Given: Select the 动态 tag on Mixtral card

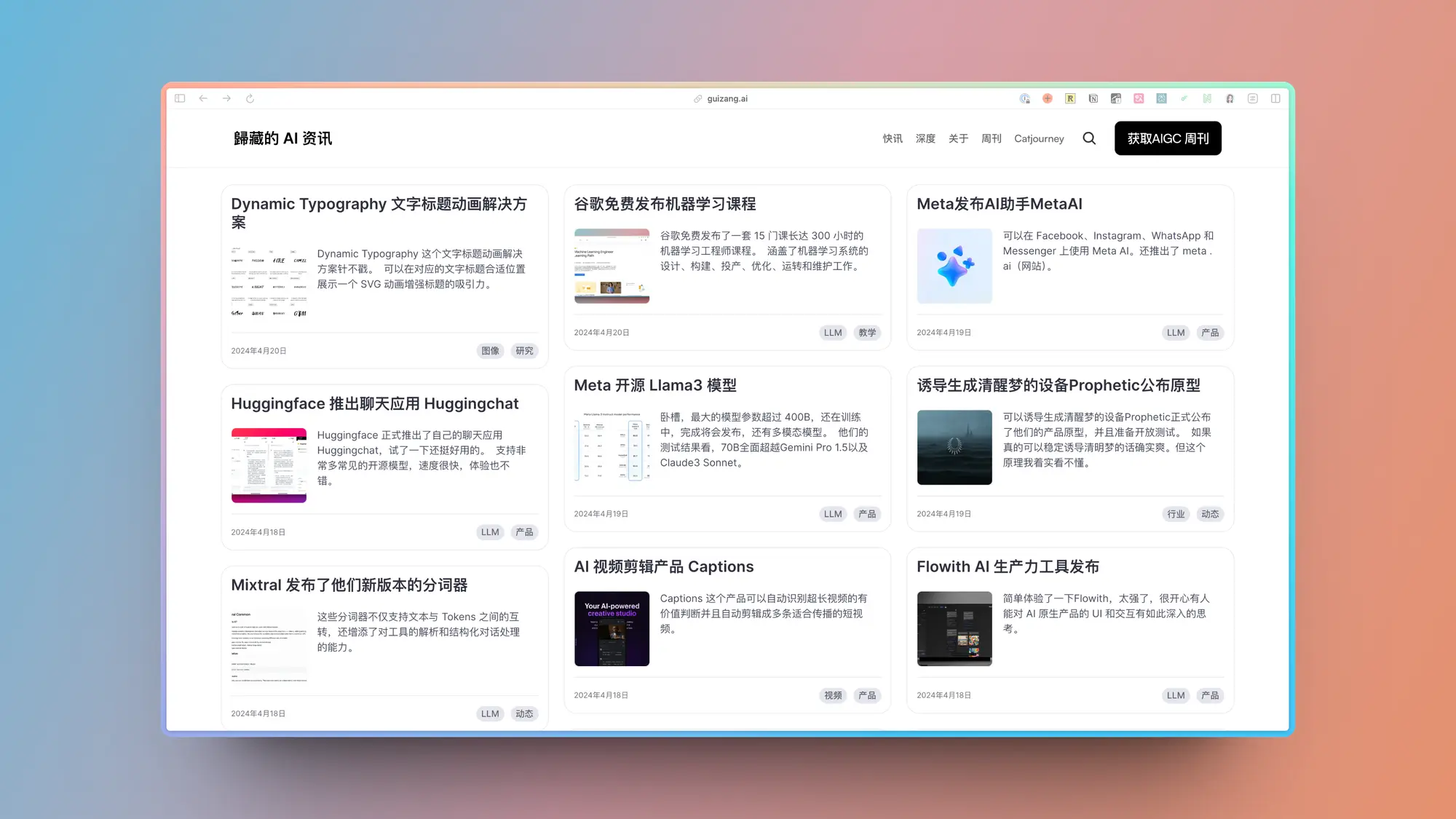Looking at the screenshot, I should click(524, 713).
